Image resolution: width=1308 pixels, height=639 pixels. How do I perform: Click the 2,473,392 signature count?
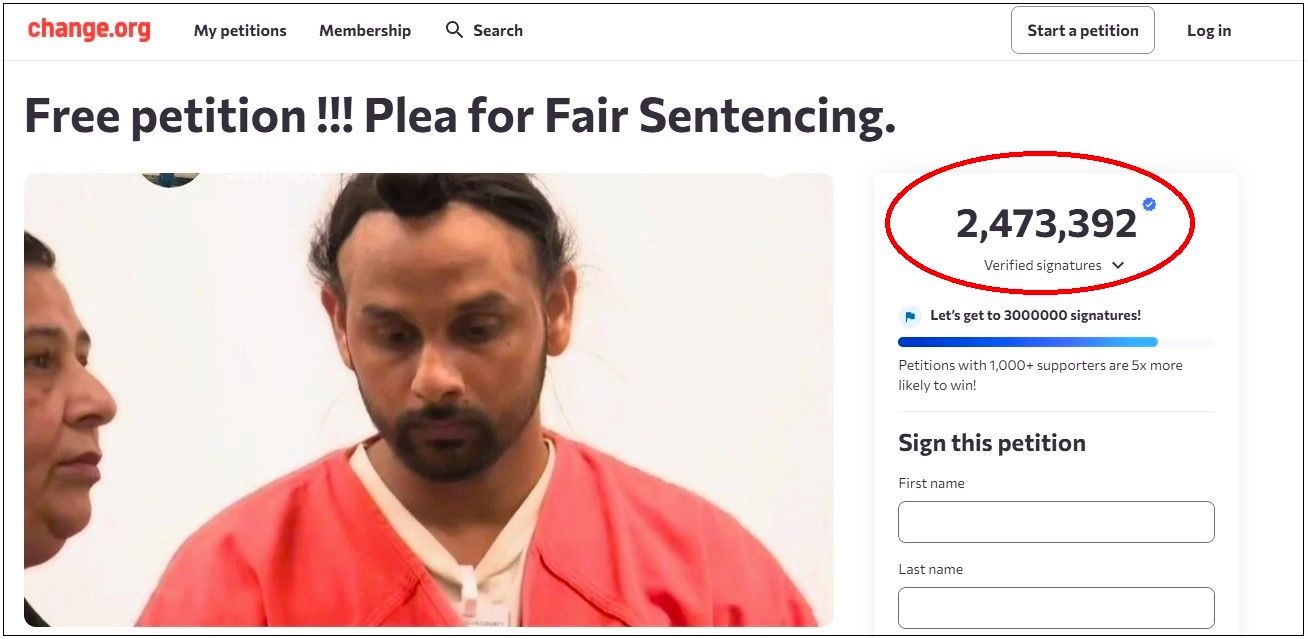[1046, 224]
